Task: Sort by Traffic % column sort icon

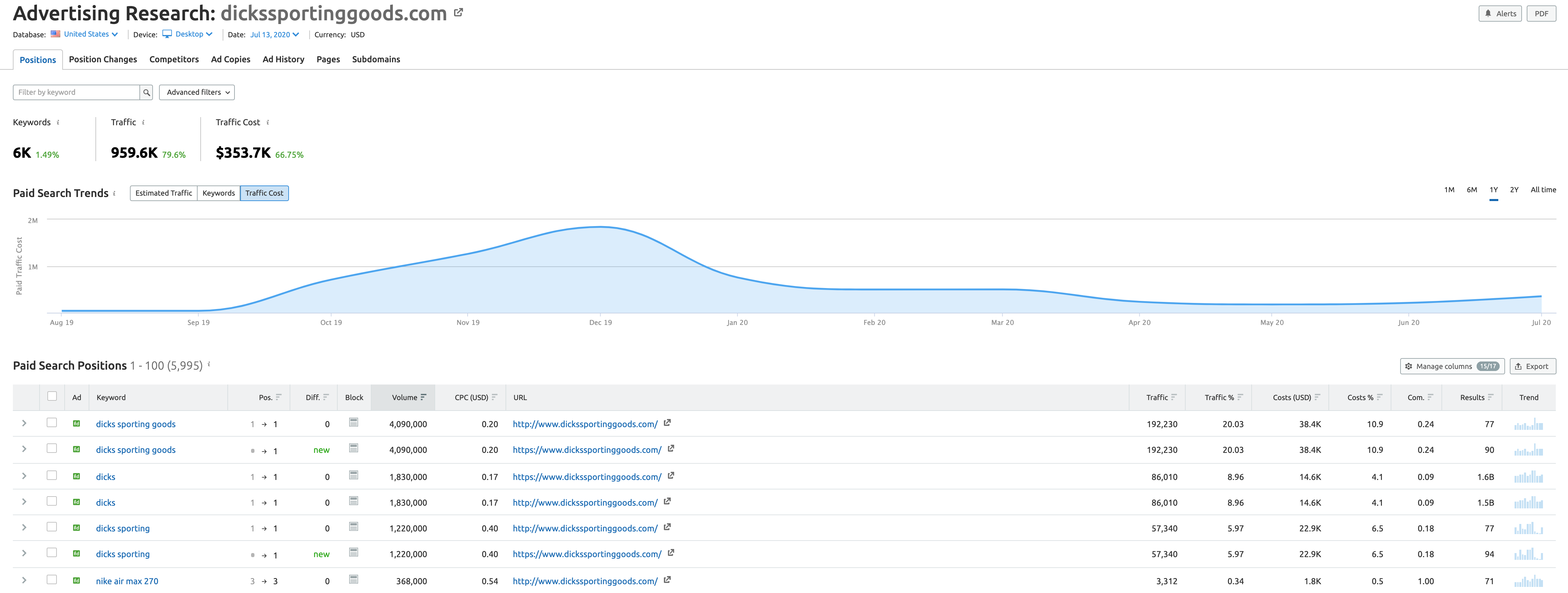Action: tap(1240, 397)
